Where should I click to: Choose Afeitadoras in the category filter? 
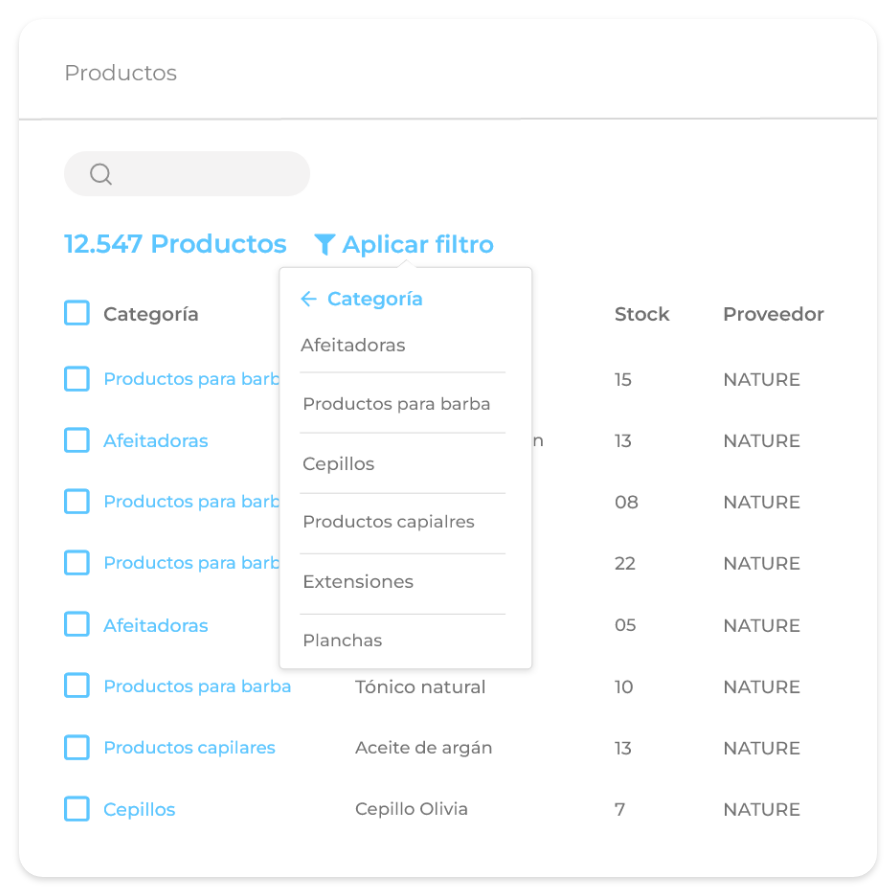353,345
